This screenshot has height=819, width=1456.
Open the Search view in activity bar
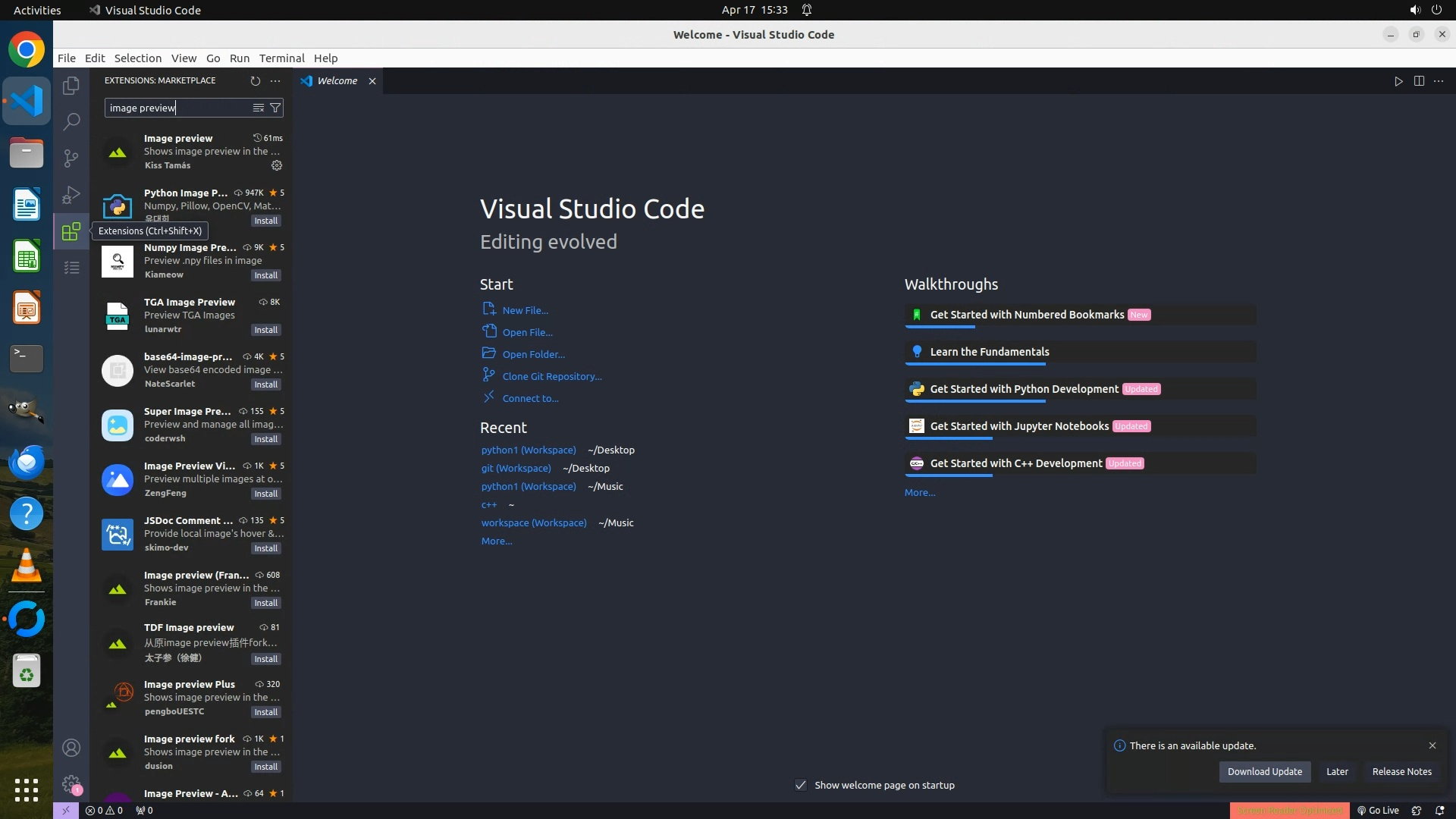(x=71, y=121)
